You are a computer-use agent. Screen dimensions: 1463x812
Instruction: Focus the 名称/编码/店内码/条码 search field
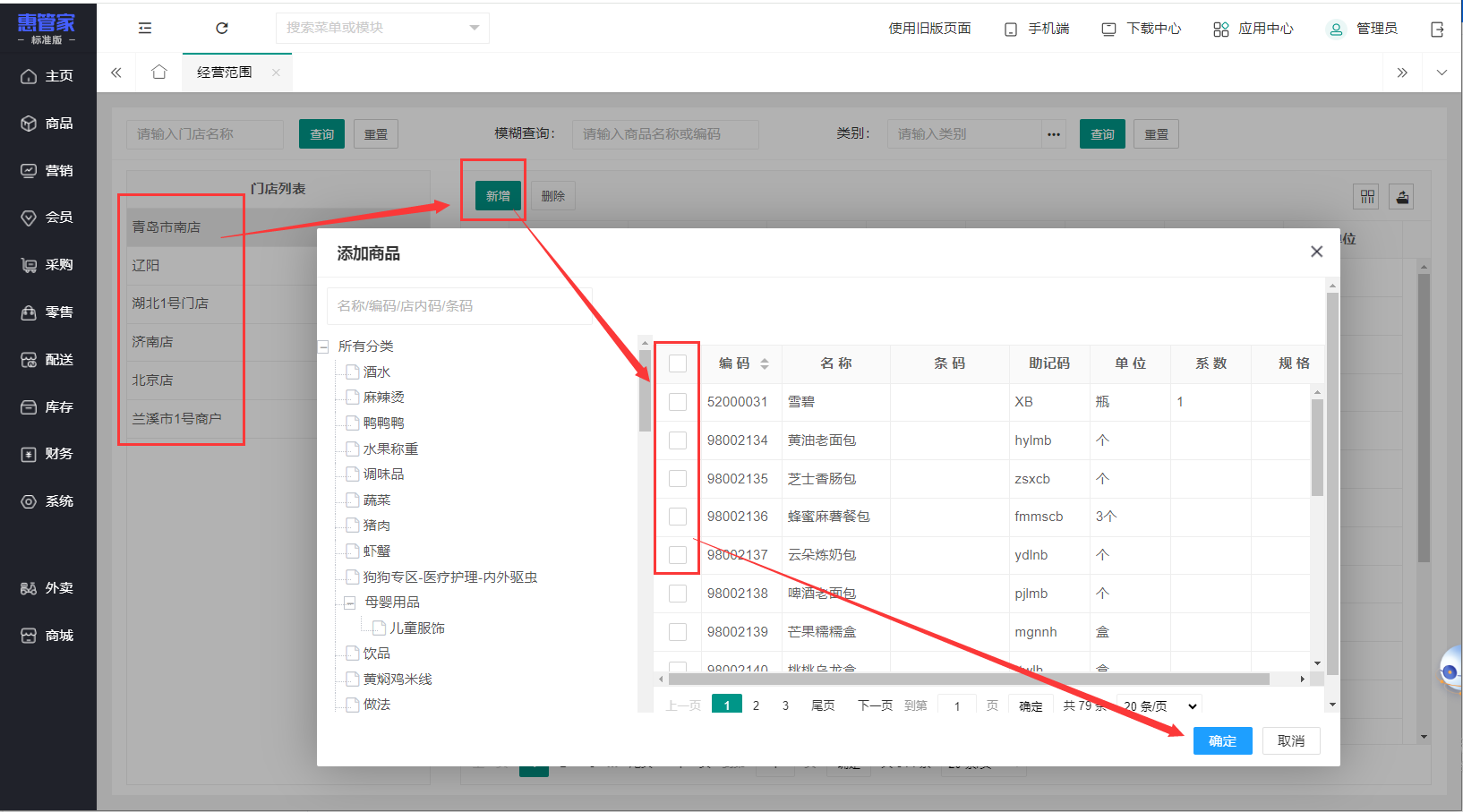coord(459,306)
